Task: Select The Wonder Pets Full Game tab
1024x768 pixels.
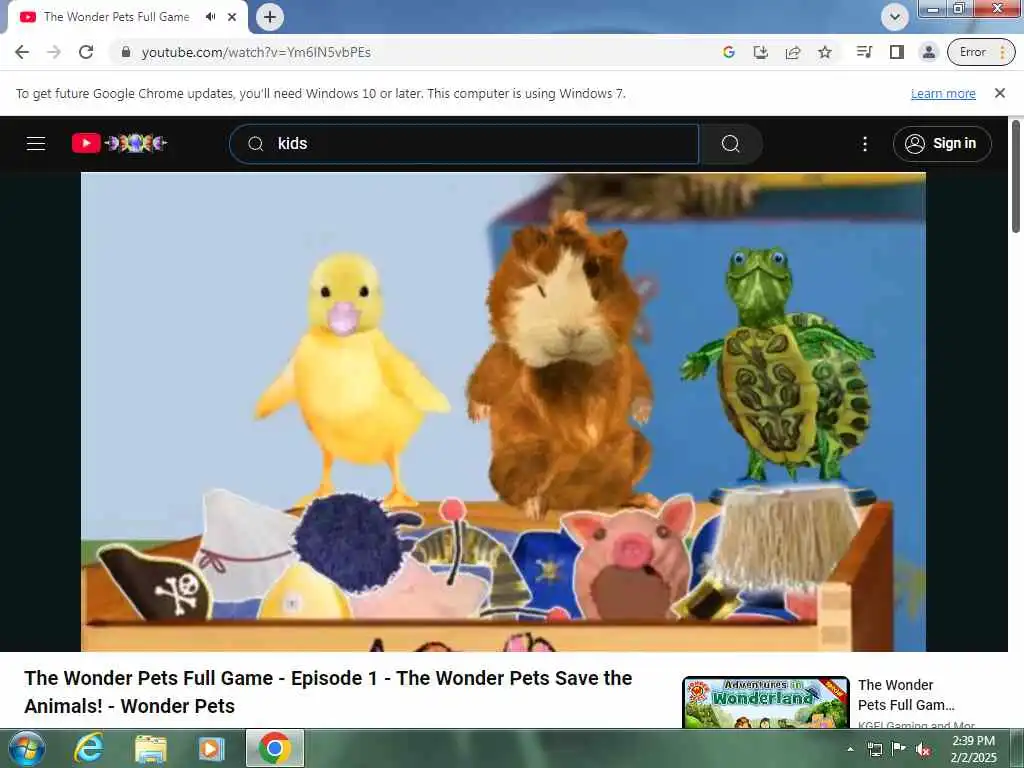Action: point(127,17)
